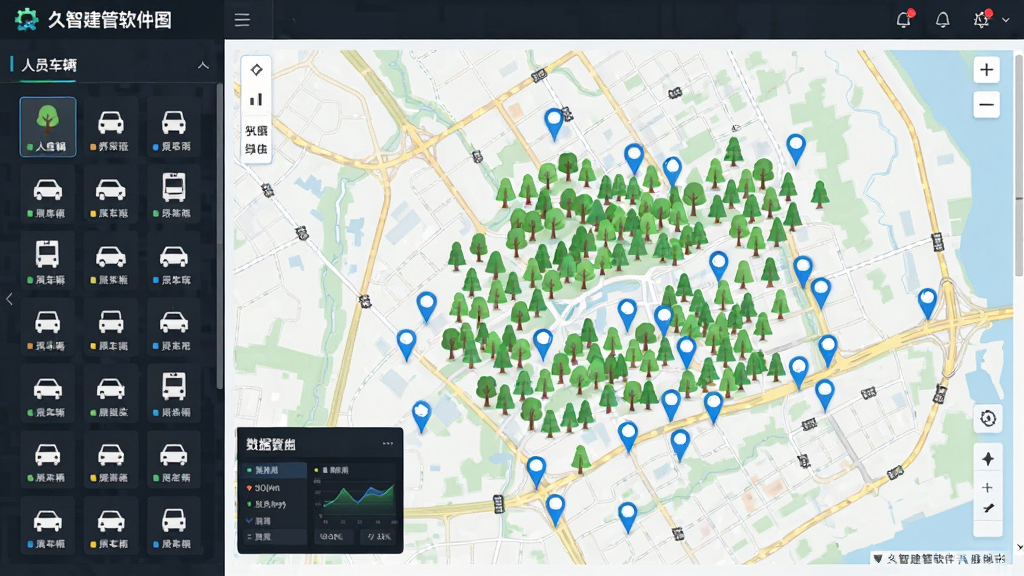Open the three-dot menu on the 数据 panel
Viewport: 1024px width, 576px height.
[388, 443]
